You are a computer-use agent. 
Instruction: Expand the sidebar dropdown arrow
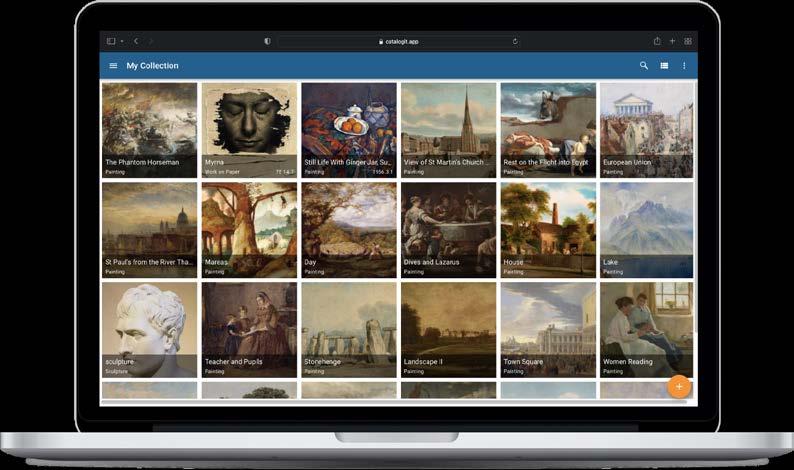[x=122, y=41]
